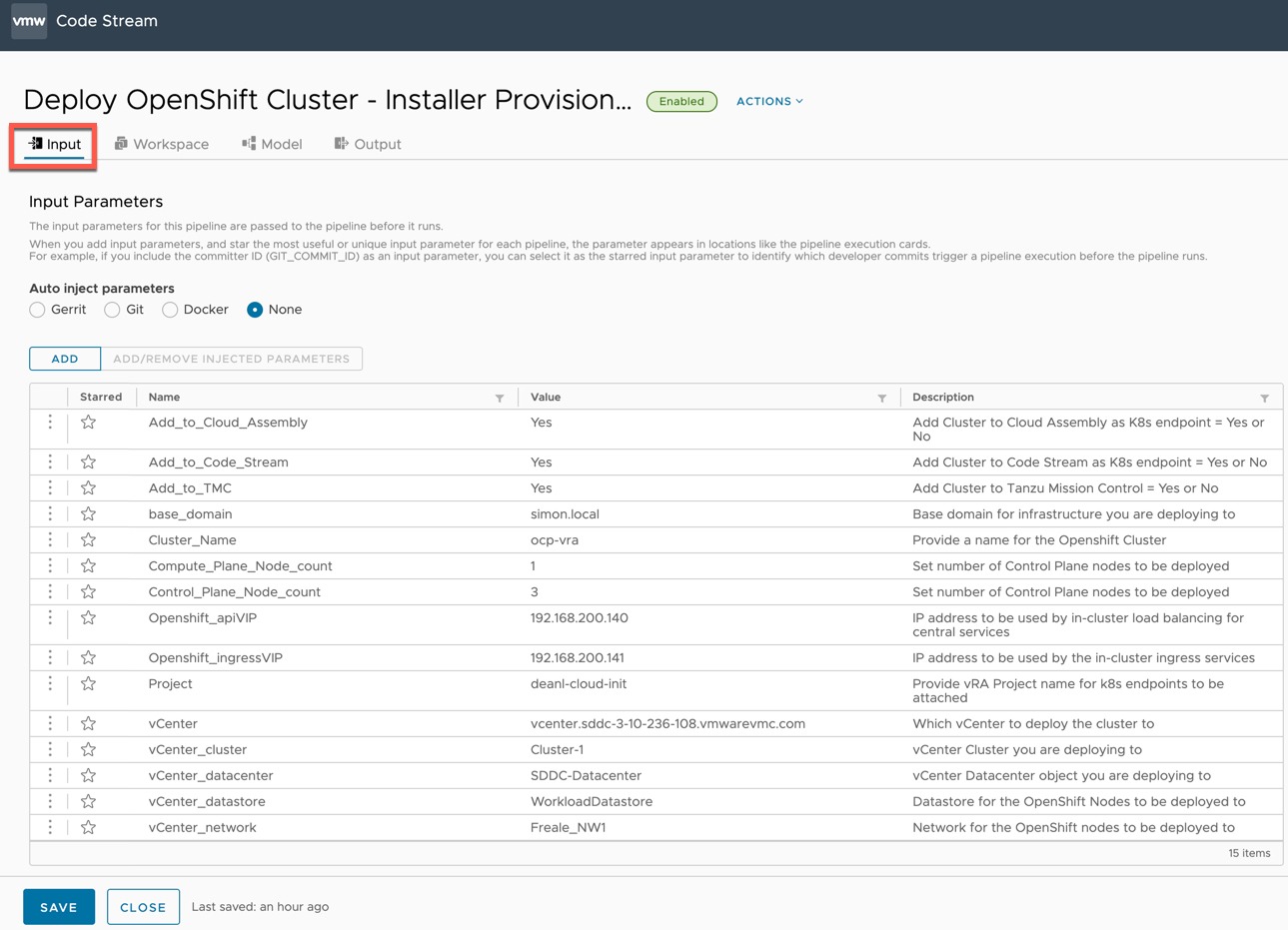The width and height of the screenshot is (1288, 930).
Task: Star the Openshift_apiVIP parameter
Action: pos(89,618)
